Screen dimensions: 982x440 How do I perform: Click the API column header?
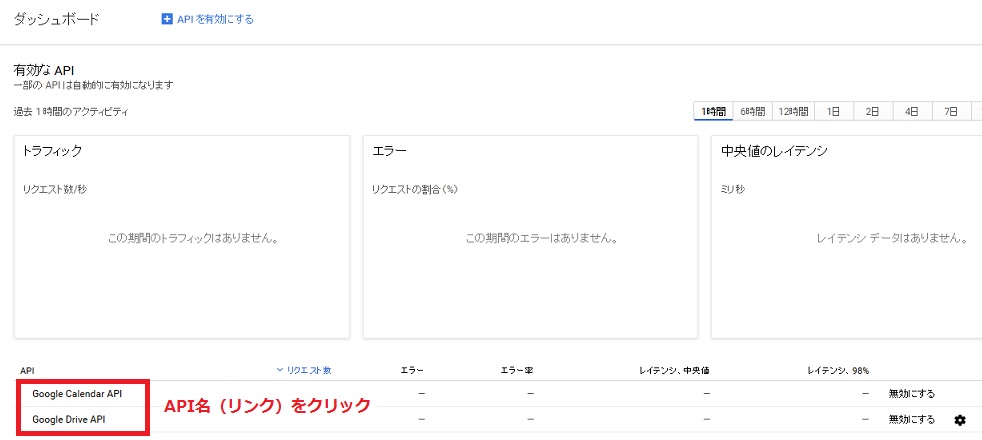pyautogui.click(x=26, y=371)
